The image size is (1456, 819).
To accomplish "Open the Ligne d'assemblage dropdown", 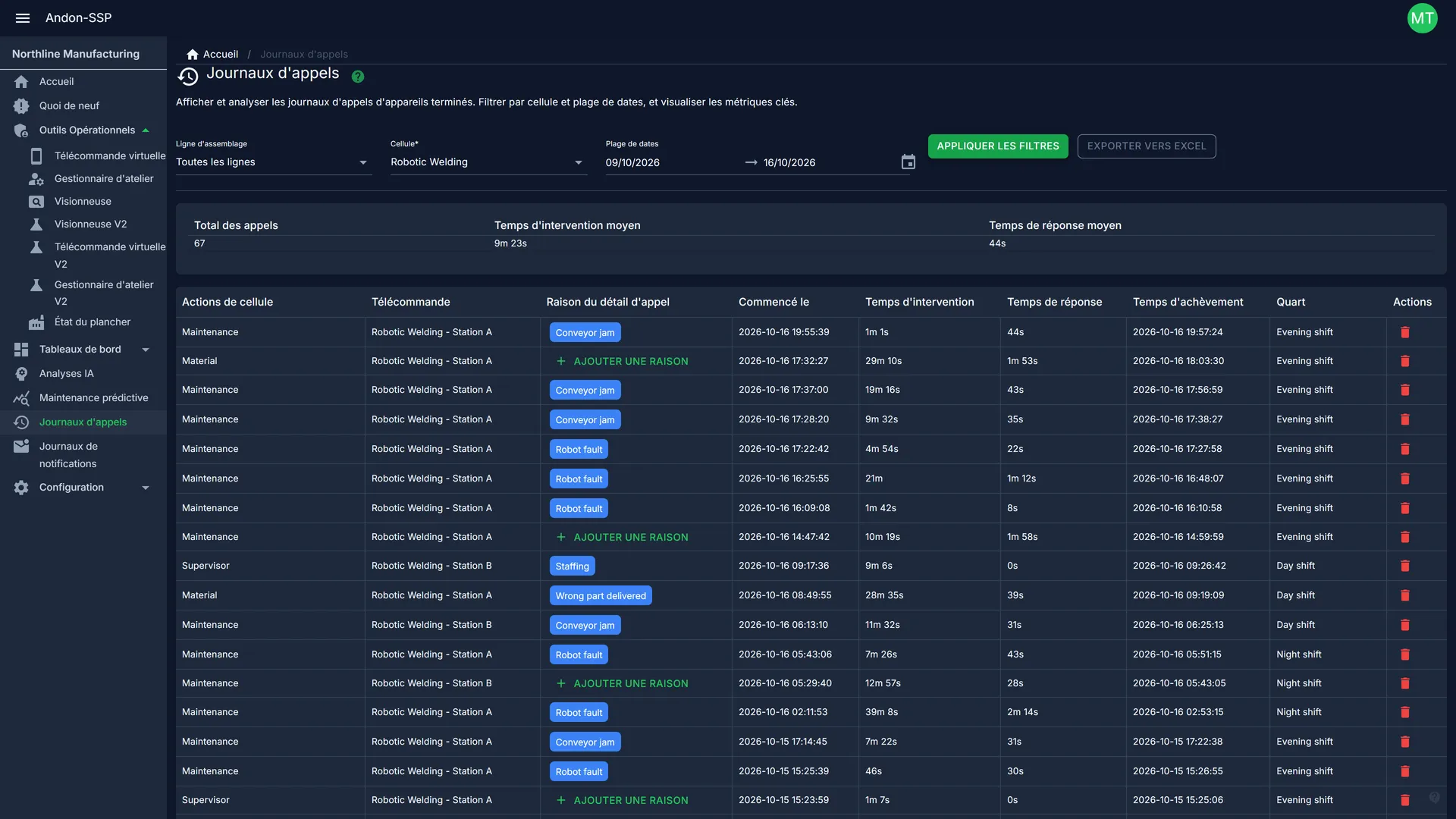I will [x=274, y=162].
